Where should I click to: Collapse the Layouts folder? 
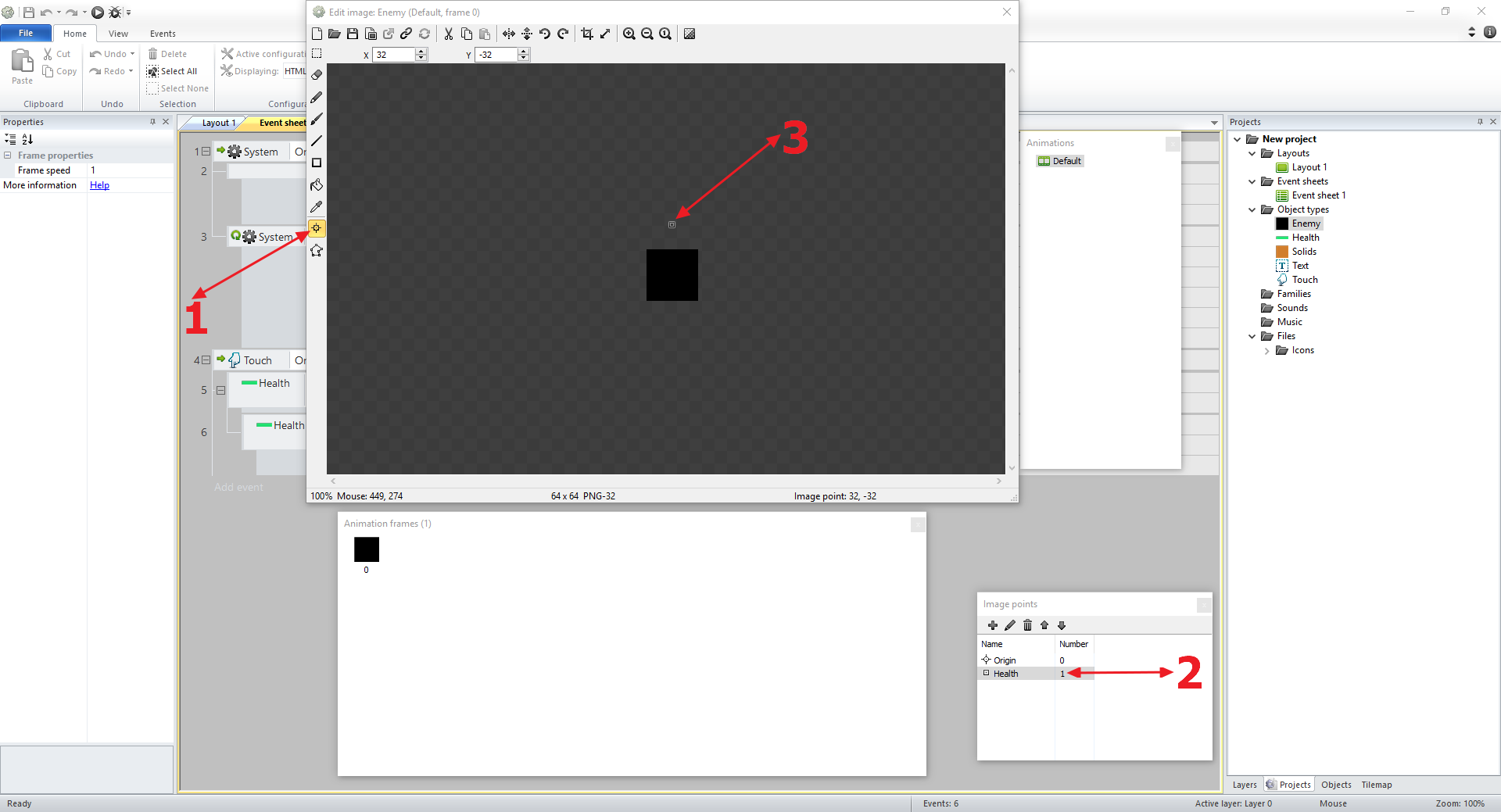1252,153
